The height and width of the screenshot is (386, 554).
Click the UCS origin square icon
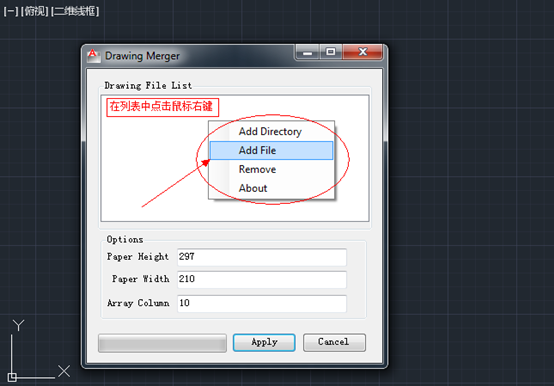click(12, 377)
